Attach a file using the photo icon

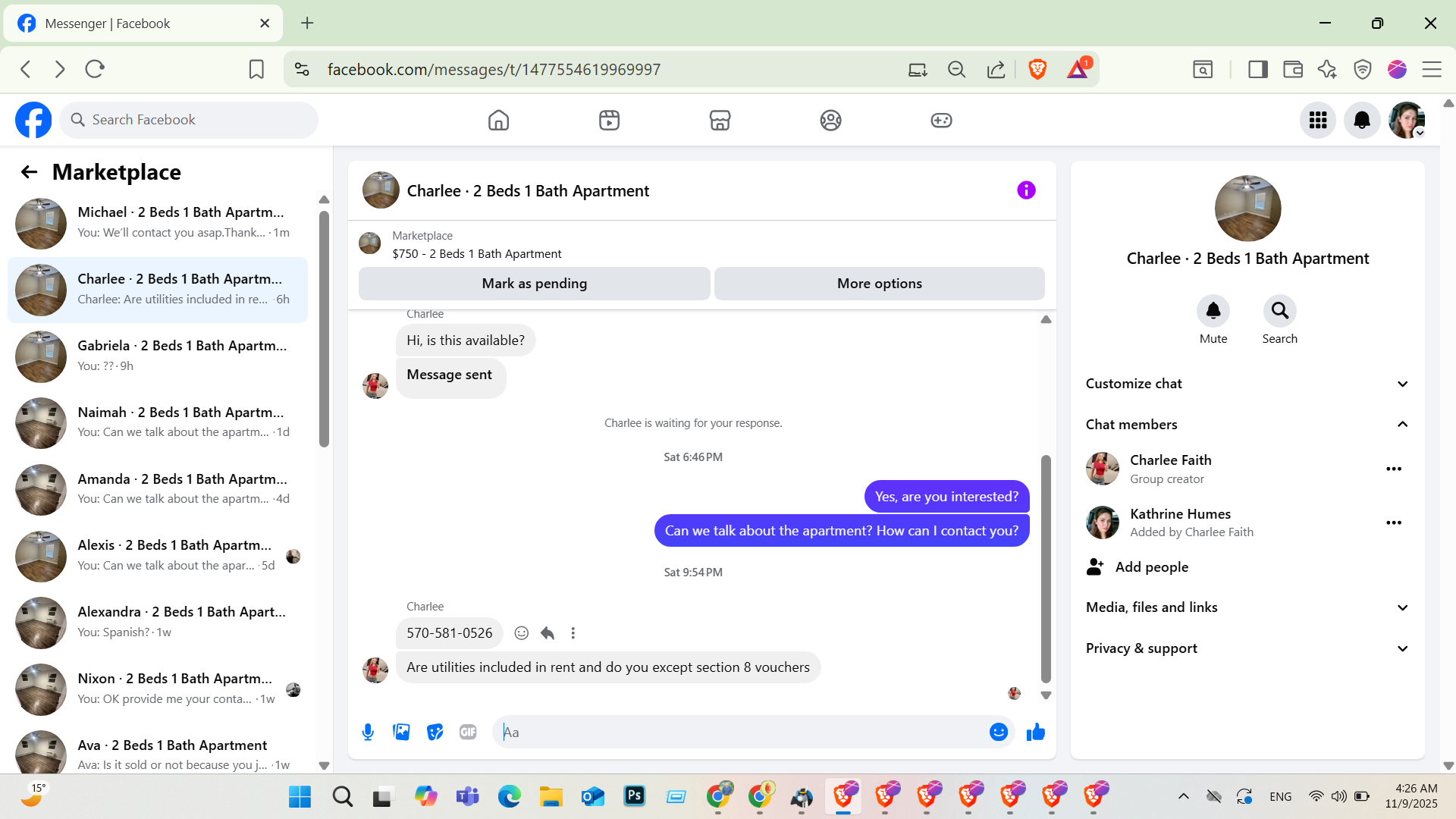(x=401, y=732)
